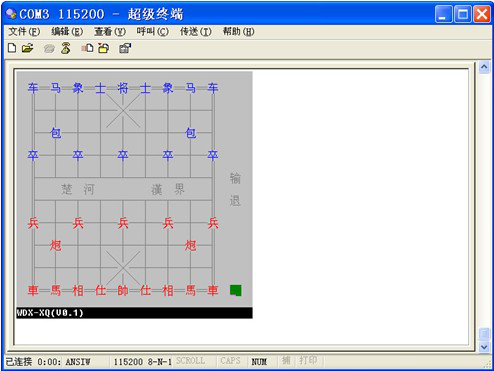
Task: Open the 文件(F) menu
Action: (24, 32)
